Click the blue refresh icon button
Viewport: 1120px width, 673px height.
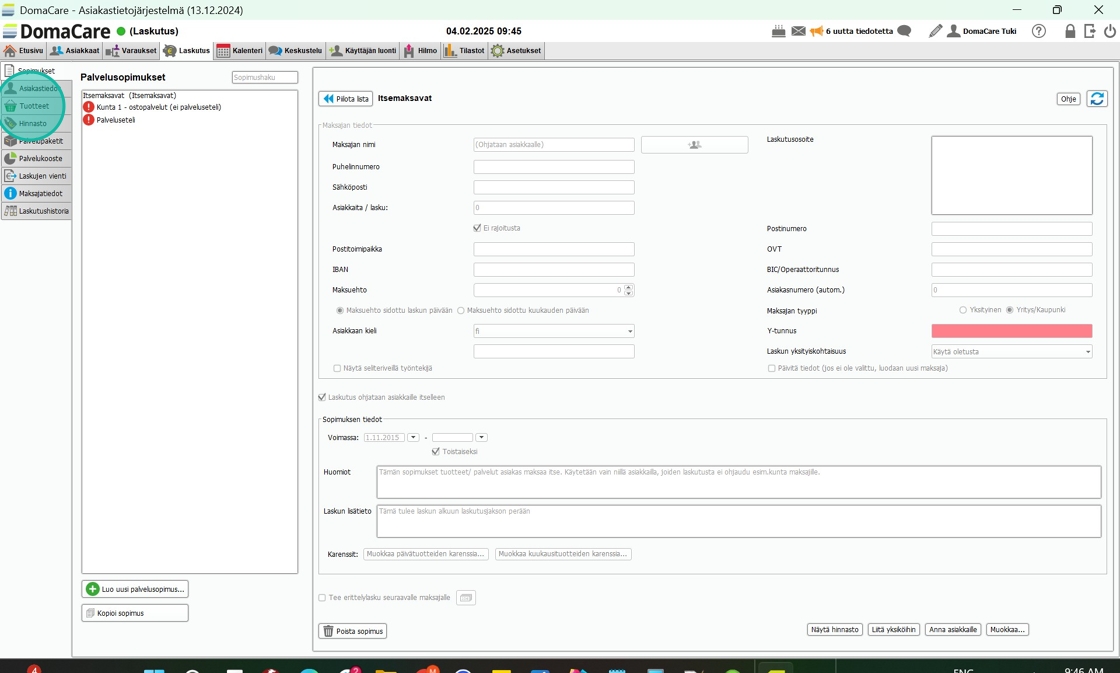tap(1097, 99)
